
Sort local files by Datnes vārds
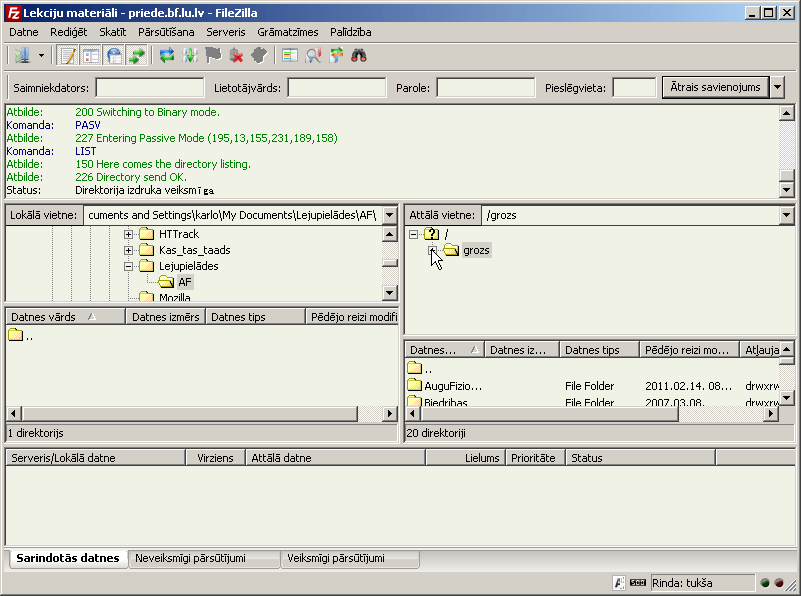tap(65, 317)
